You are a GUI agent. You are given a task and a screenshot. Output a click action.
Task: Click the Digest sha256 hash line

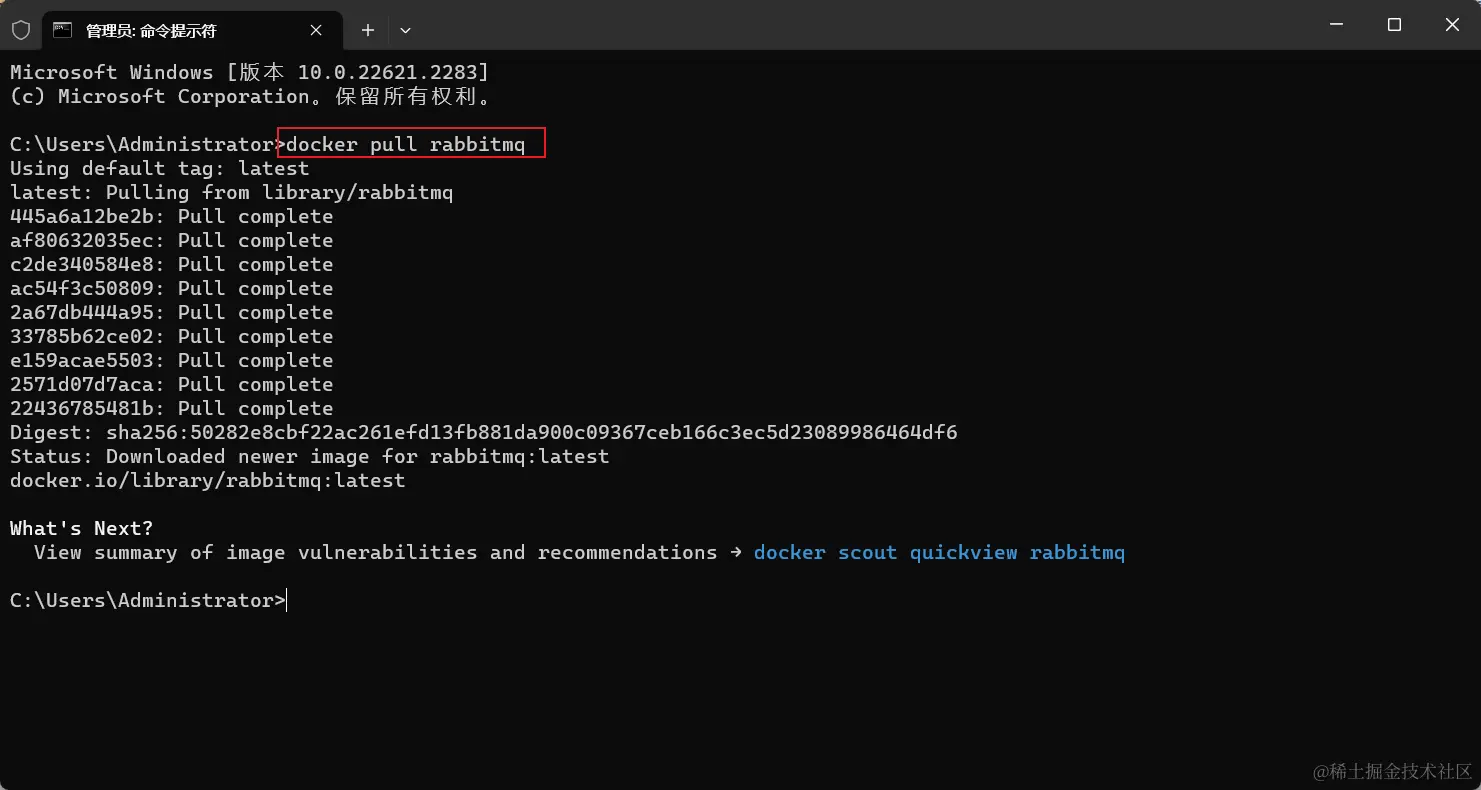point(484,432)
